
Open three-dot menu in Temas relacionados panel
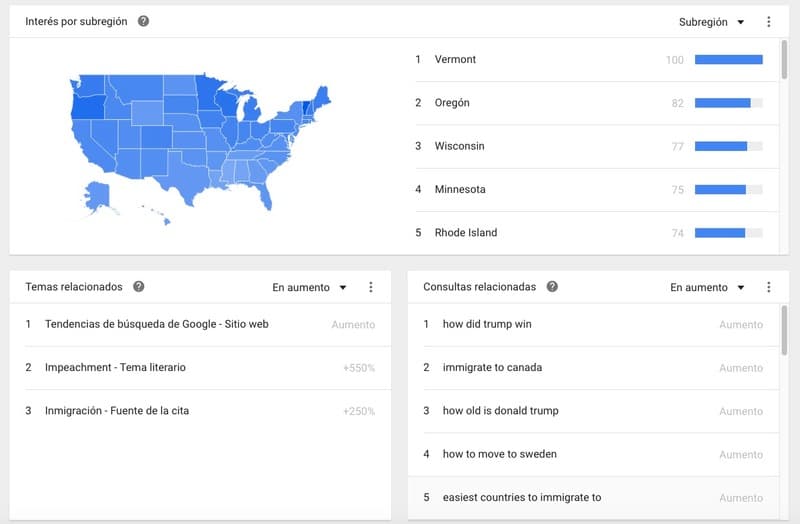[x=370, y=287]
